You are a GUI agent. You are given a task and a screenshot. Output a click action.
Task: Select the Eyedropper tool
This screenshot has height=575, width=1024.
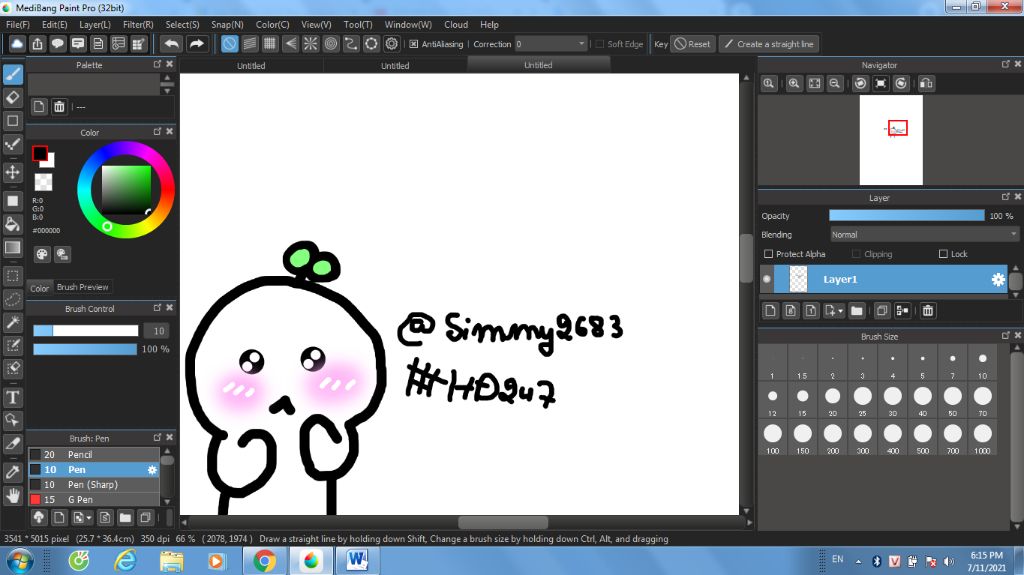coord(12,472)
